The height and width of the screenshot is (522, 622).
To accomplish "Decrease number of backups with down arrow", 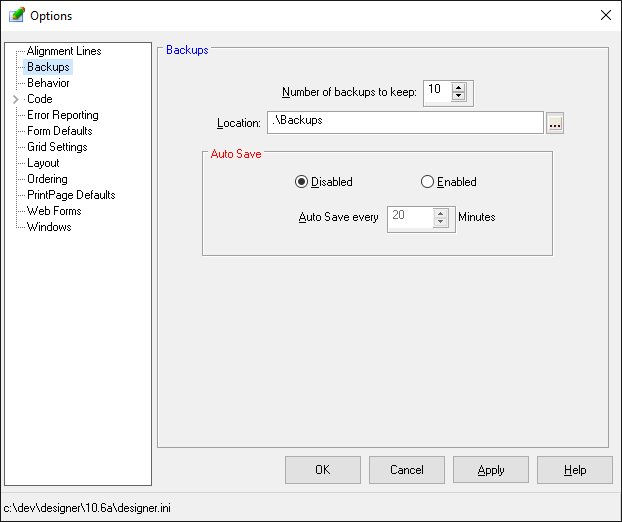I will tap(459, 97).
